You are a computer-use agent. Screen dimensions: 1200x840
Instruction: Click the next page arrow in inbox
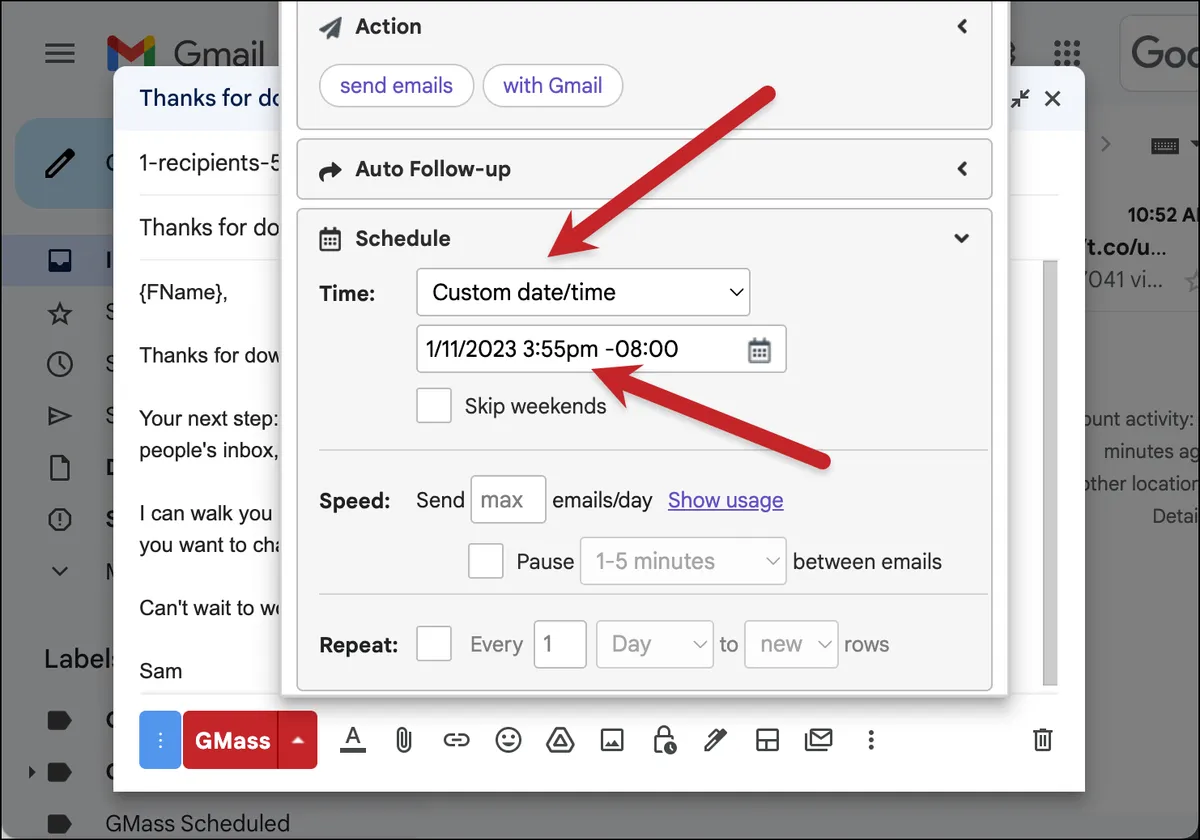coord(1106,145)
